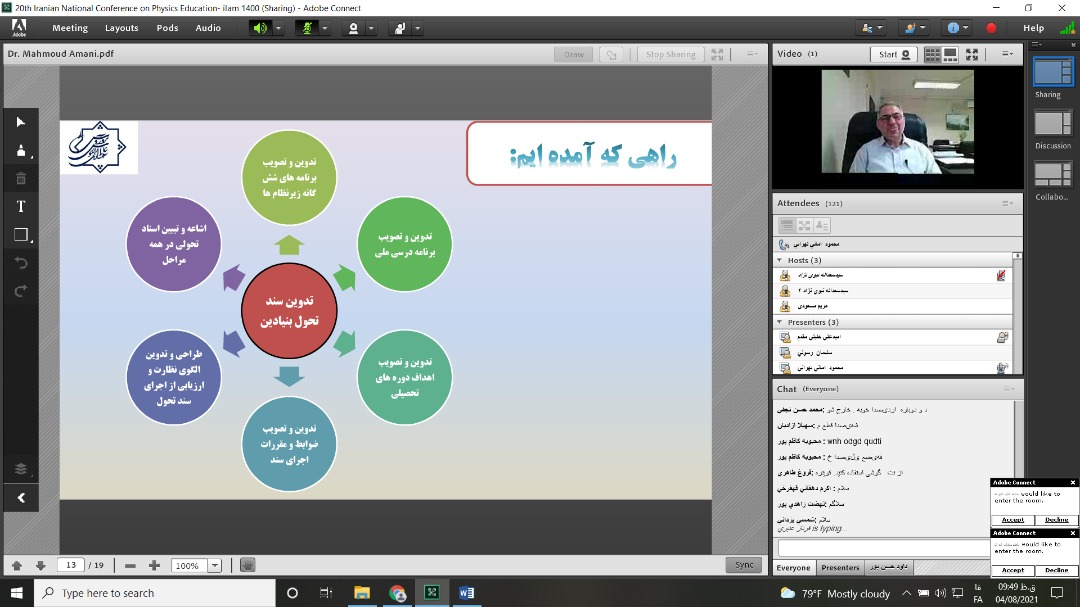Click the Stop Sharing button
This screenshot has width=1080, height=607.
[x=670, y=55]
